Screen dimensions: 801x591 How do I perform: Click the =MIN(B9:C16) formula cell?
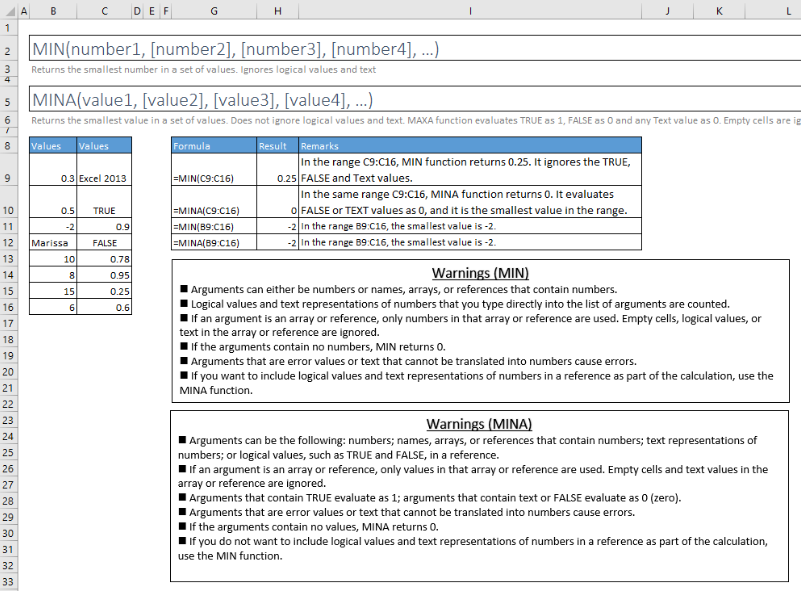point(214,226)
